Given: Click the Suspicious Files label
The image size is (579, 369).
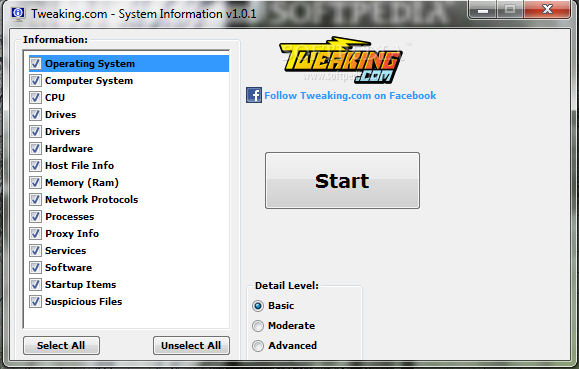Looking at the screenshot, I should pos(83,301).
